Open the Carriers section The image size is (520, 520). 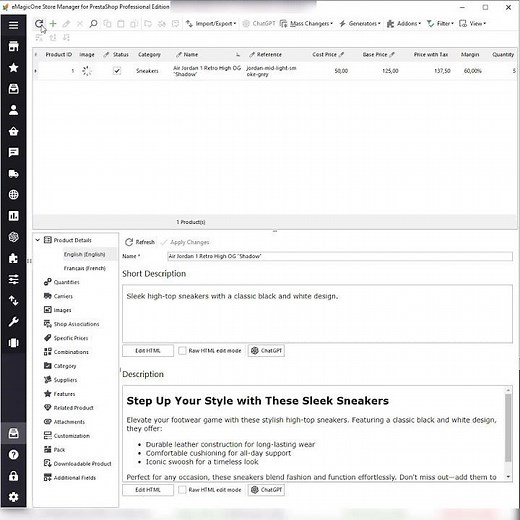pos(58,296)
